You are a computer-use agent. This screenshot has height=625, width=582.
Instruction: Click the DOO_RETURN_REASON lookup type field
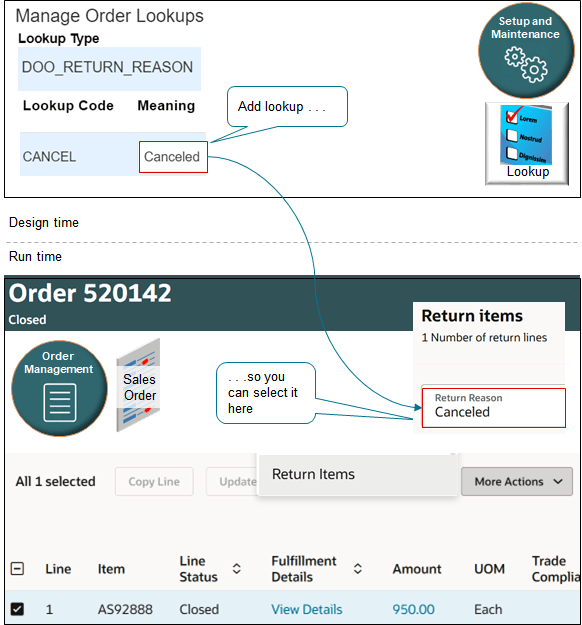click(109, 69)
